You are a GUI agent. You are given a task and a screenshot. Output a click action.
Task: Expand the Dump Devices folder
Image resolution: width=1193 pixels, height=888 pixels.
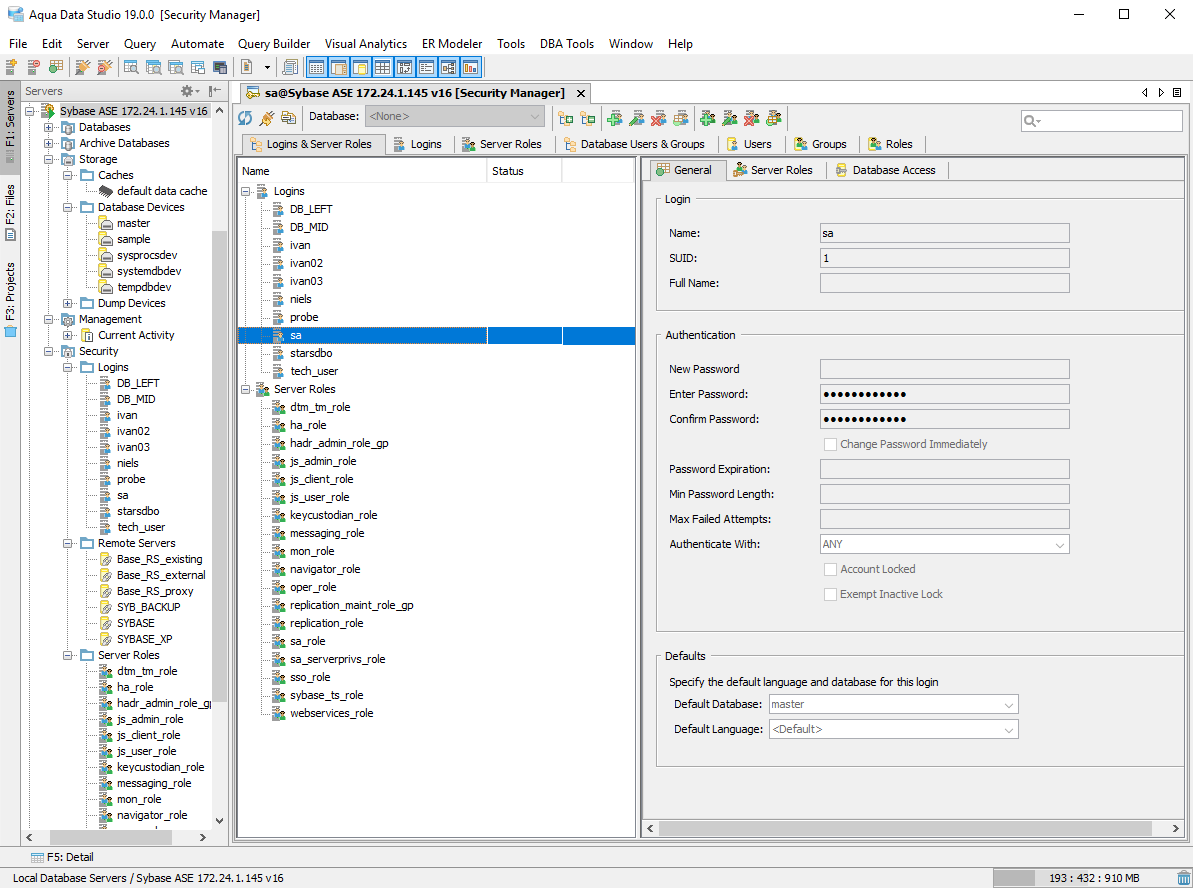coord(68,303)
